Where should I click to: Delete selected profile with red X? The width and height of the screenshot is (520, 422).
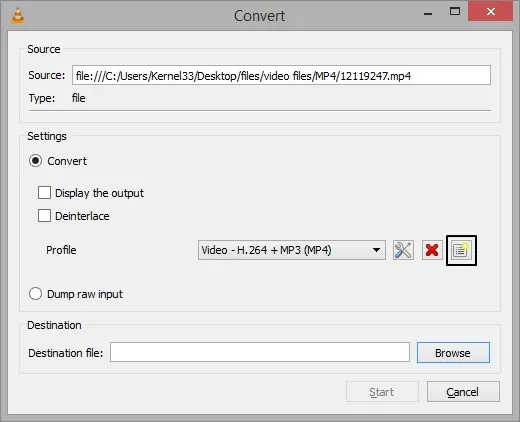[432, 250]
